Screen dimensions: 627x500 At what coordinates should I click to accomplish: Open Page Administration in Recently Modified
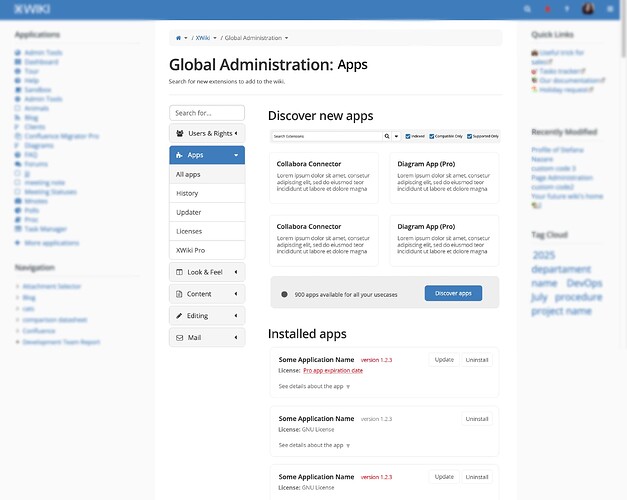(x=562, y=178)
